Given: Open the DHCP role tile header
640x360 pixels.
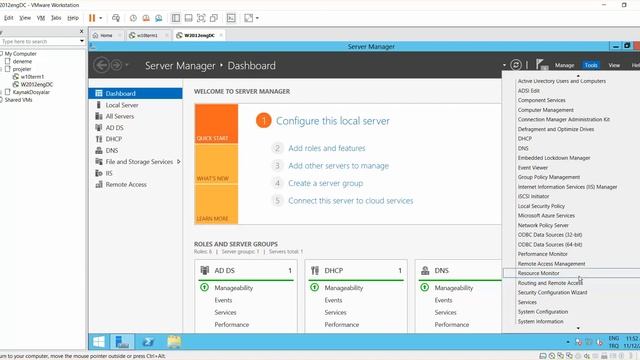Looking at the screenshot, I should 356,270.
